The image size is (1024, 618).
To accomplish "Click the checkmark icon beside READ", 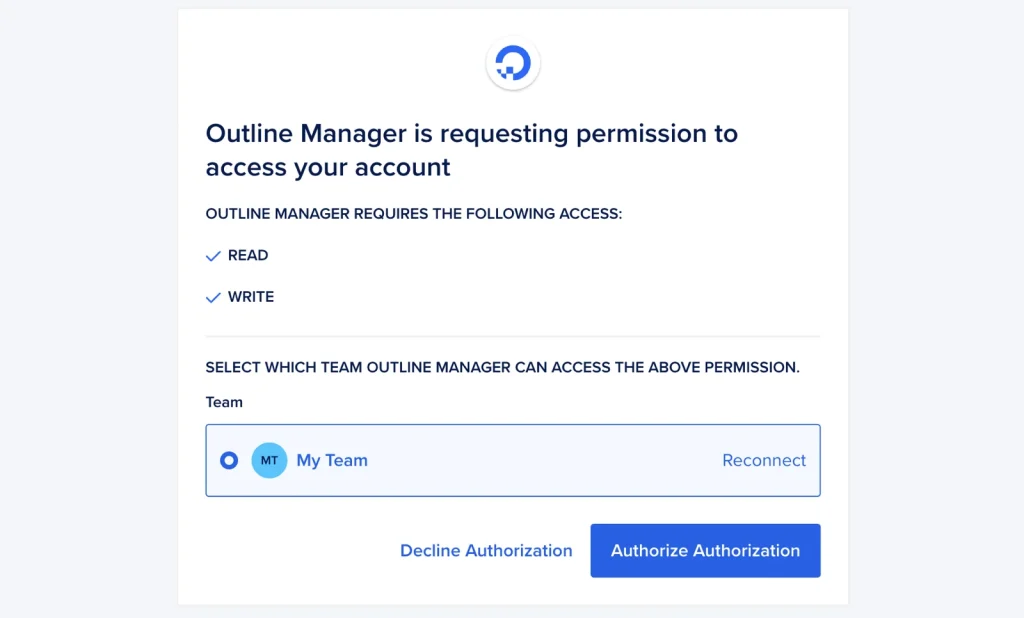I will click(212, 256).
